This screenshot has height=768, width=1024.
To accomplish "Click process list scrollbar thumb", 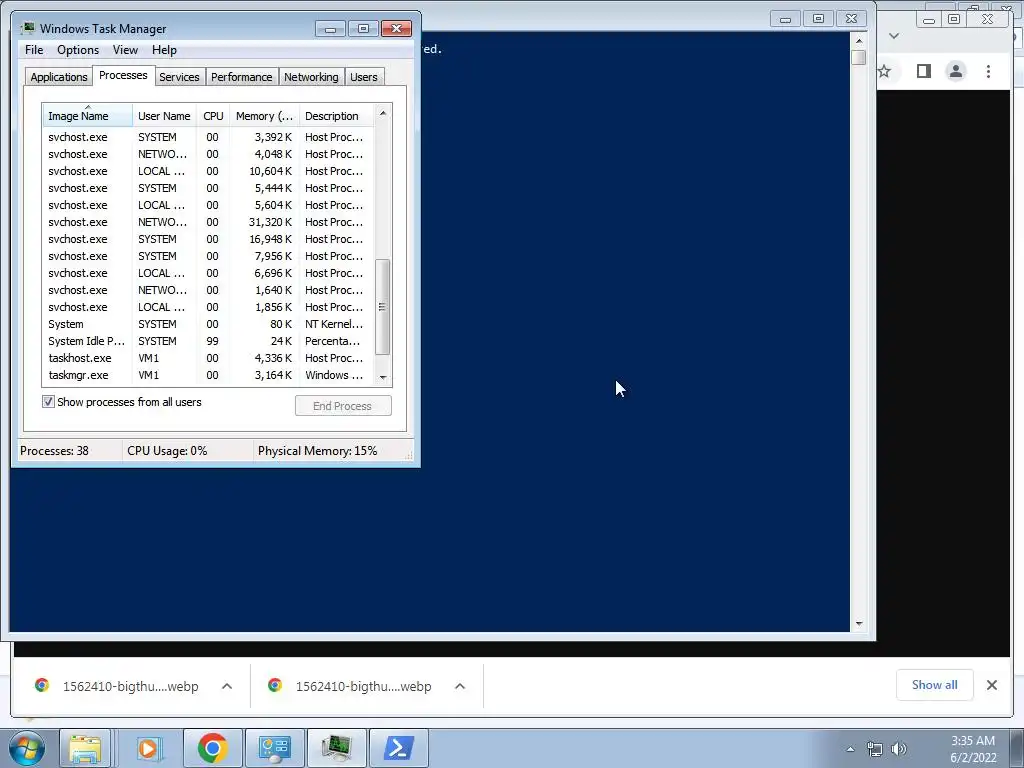I will [x=383, y=307].
